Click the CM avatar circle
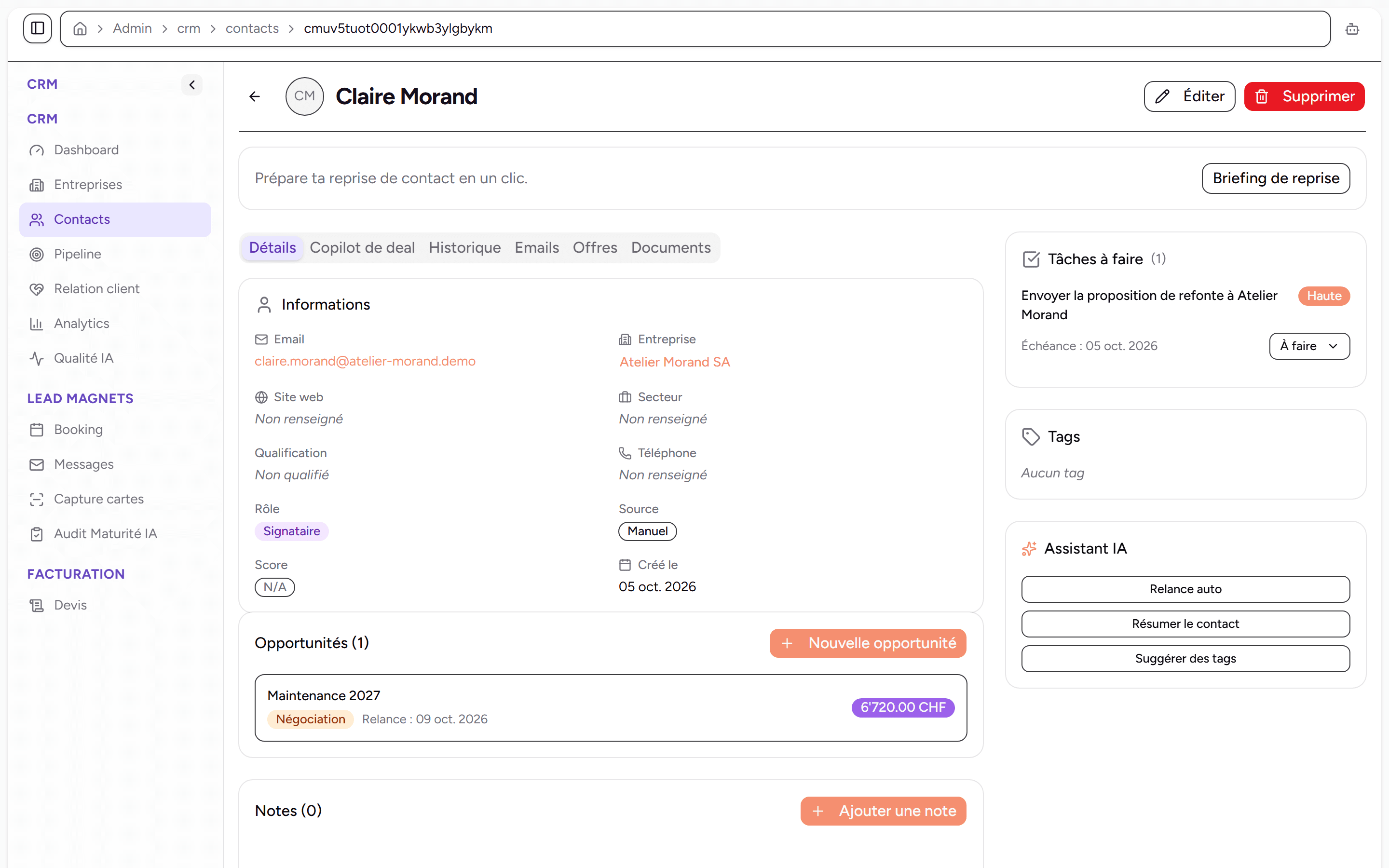 [304, 96]
